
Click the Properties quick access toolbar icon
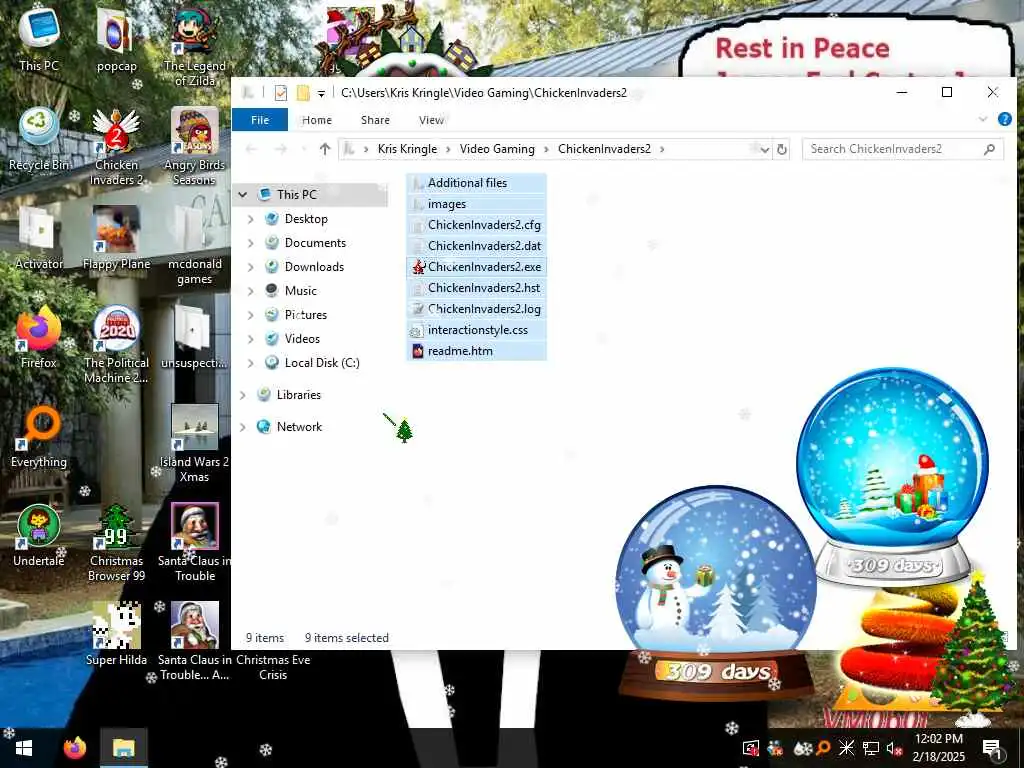point(281,93)
